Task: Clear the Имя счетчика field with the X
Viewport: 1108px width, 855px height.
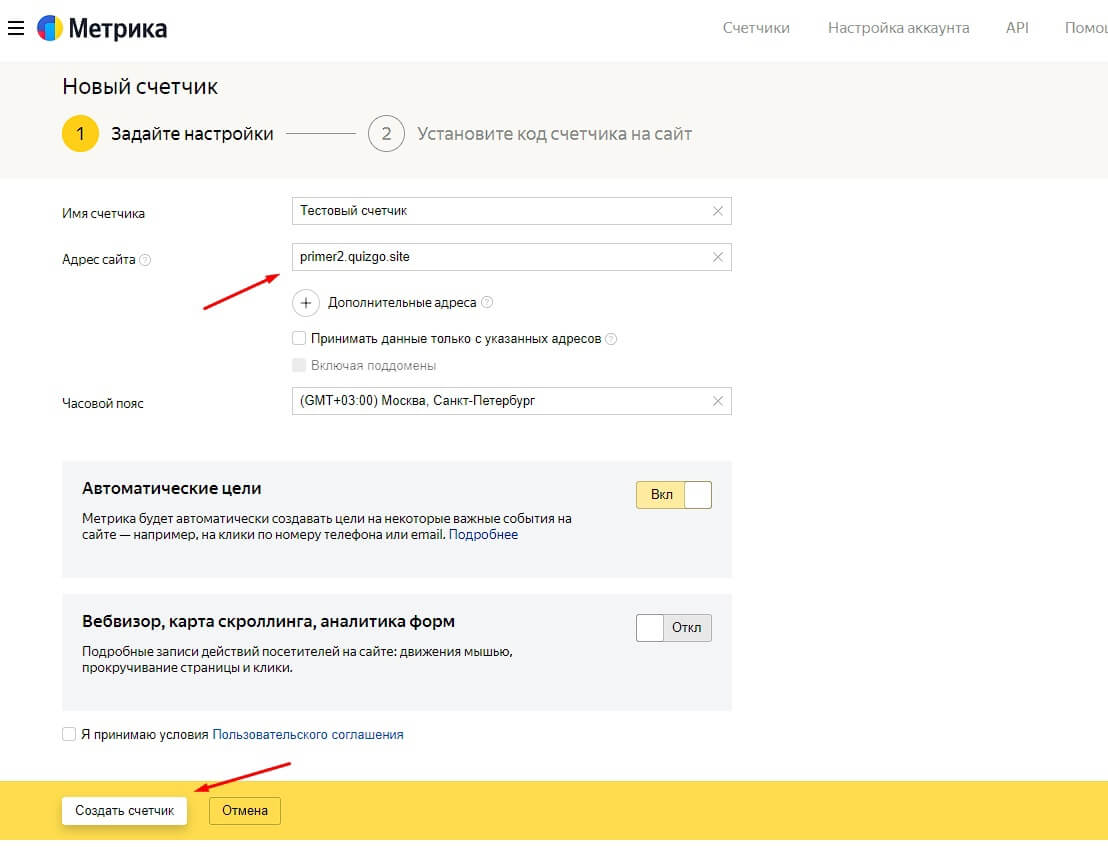Action: click(x=717, y=211)
